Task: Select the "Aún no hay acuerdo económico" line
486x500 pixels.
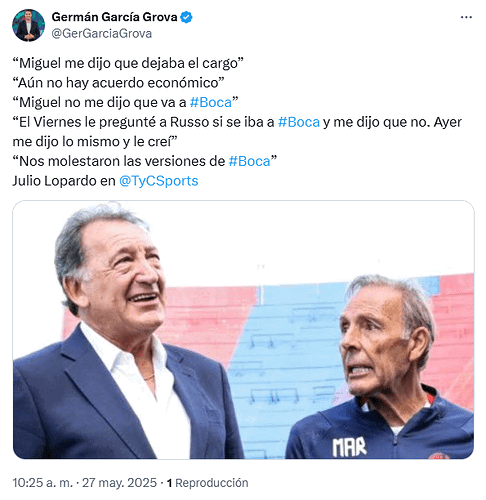Action: click(x=118, y=83)
